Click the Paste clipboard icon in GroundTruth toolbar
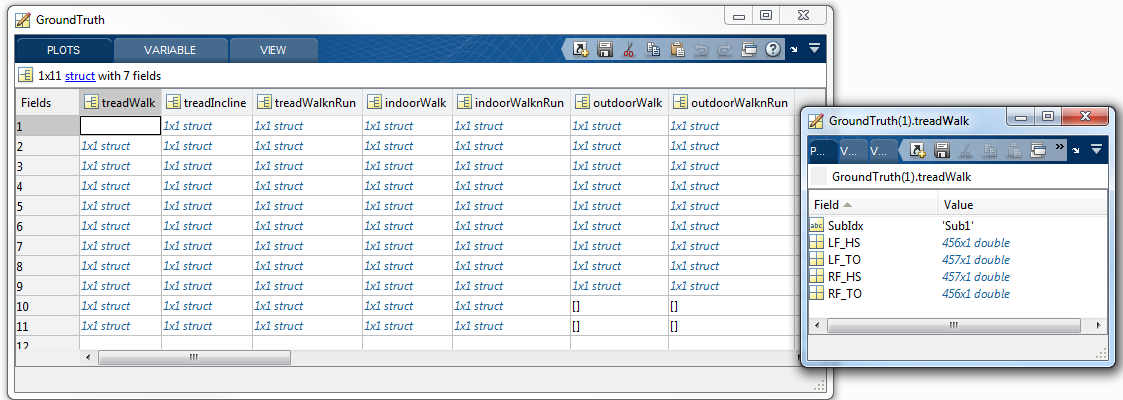Viewport: 1123px width, 400px height. 677,49
